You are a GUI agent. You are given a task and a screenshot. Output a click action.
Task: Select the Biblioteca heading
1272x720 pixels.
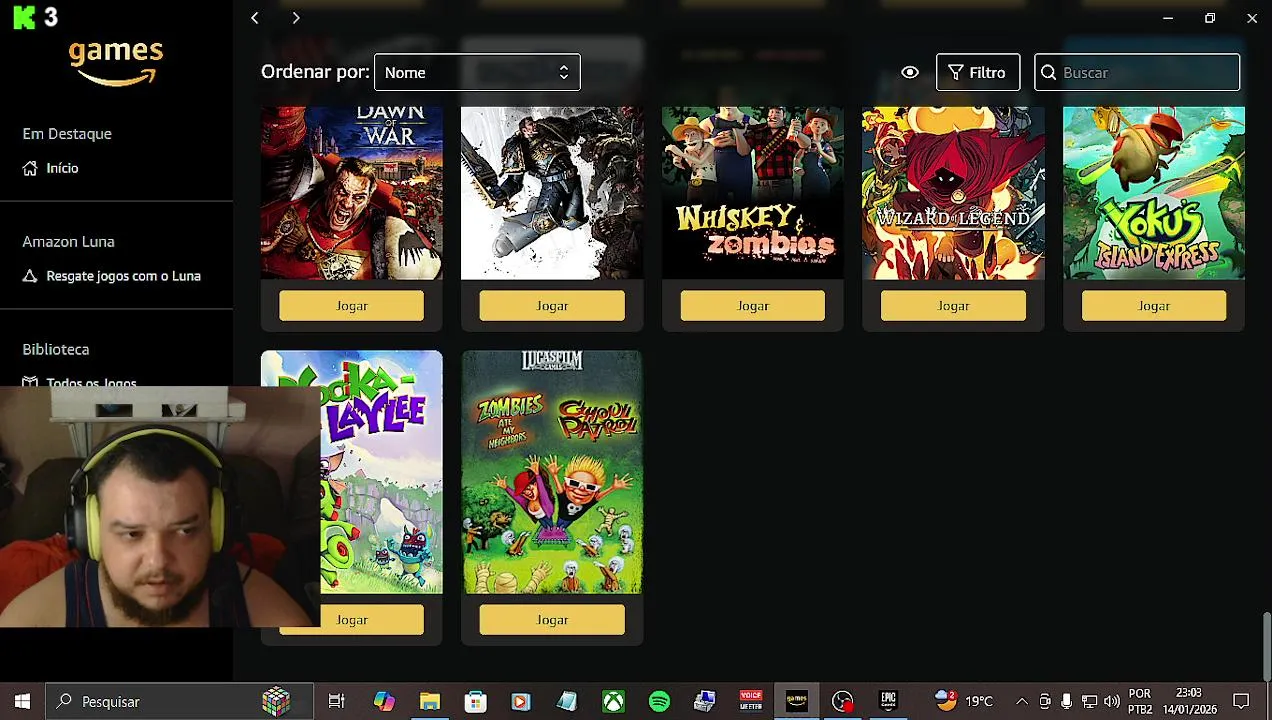(x=56, y=349)
